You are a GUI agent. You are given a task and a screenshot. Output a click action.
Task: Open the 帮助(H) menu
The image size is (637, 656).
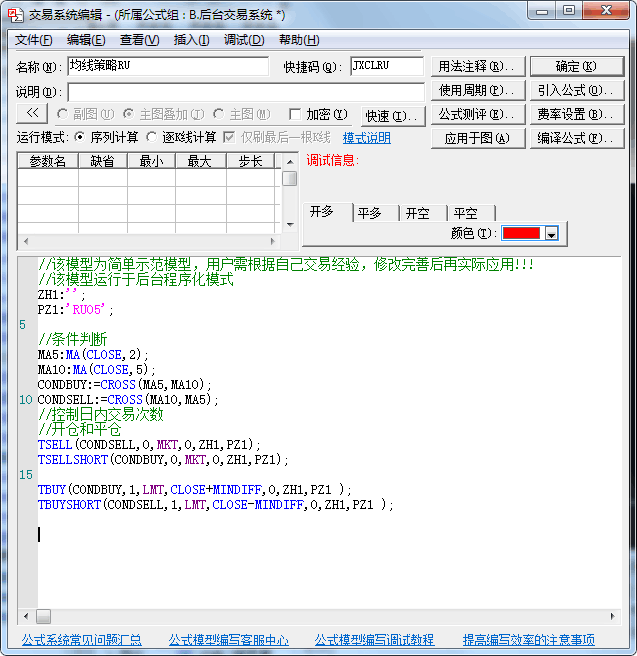[x=299, y=40]
